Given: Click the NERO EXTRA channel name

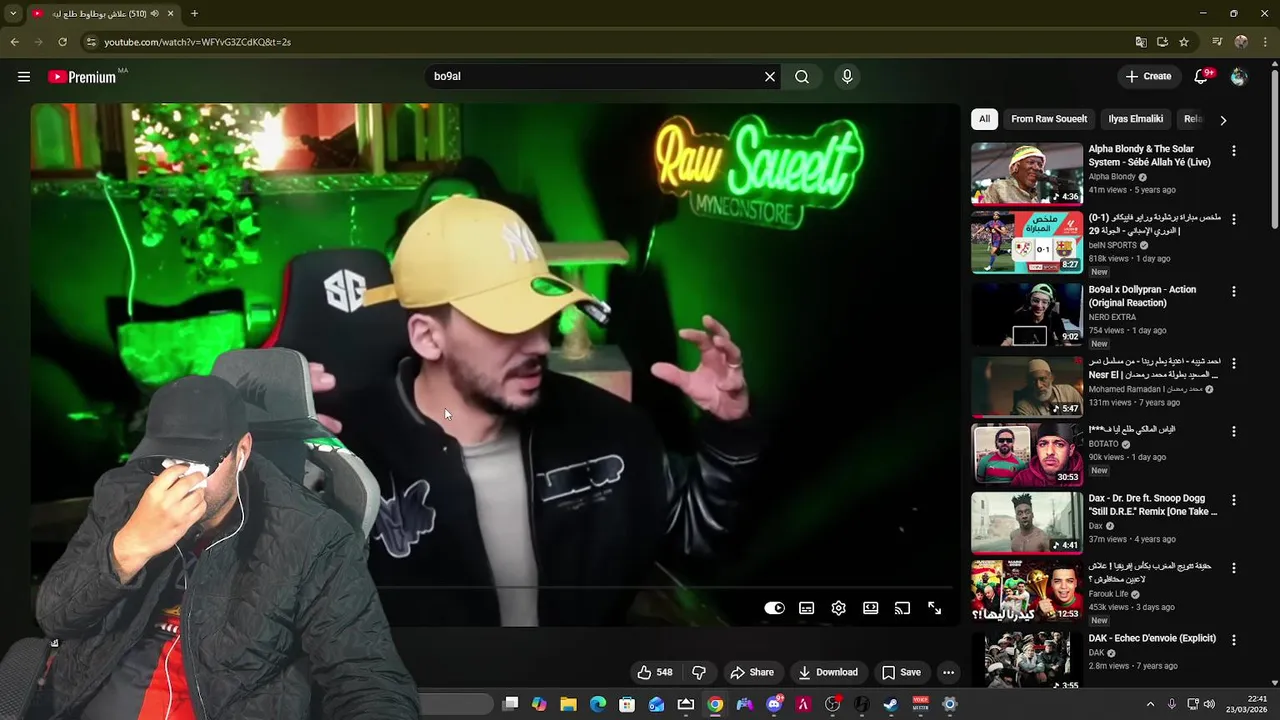Looking at the screenshot, I should [x=1112, y=317].
